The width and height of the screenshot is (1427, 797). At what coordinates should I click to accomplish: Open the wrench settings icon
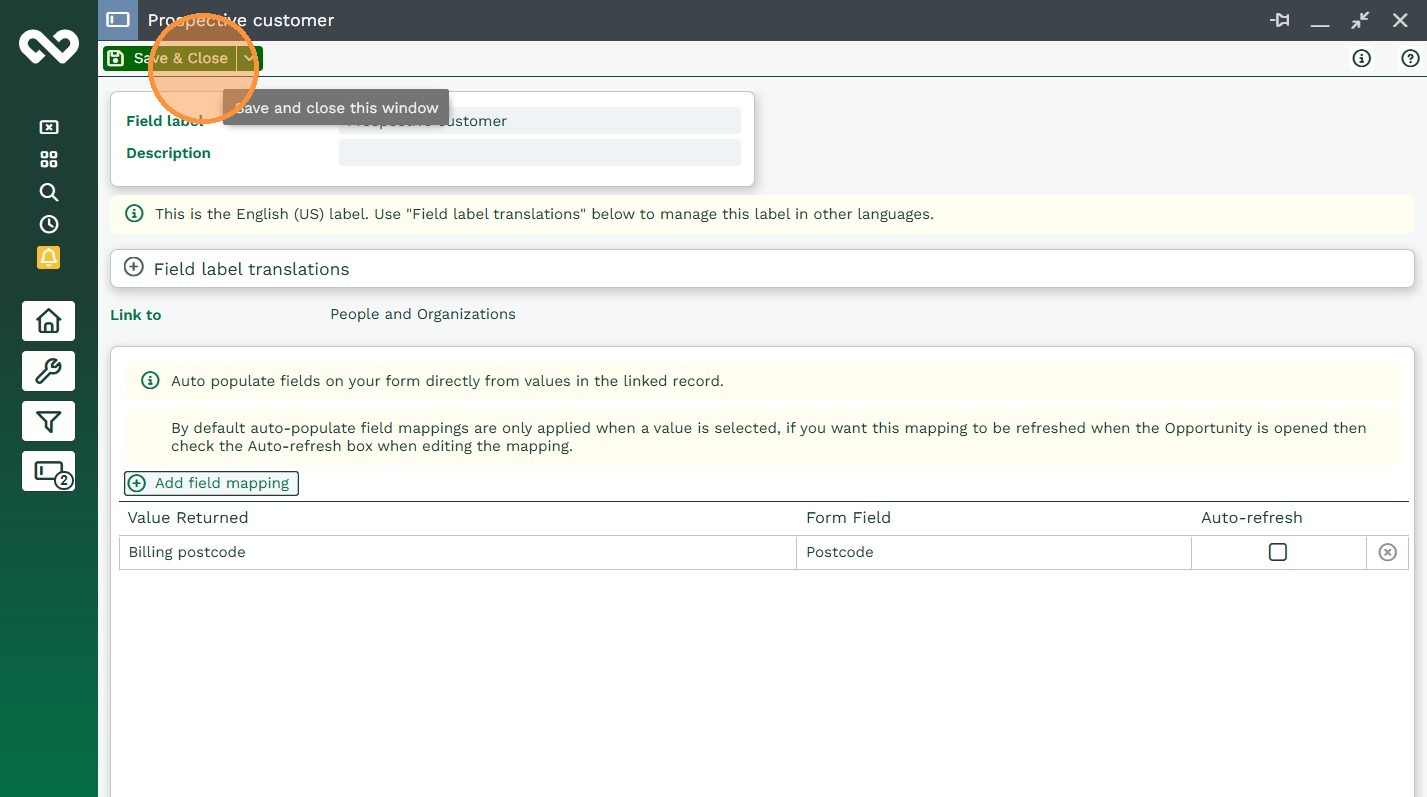coord(48,371)
